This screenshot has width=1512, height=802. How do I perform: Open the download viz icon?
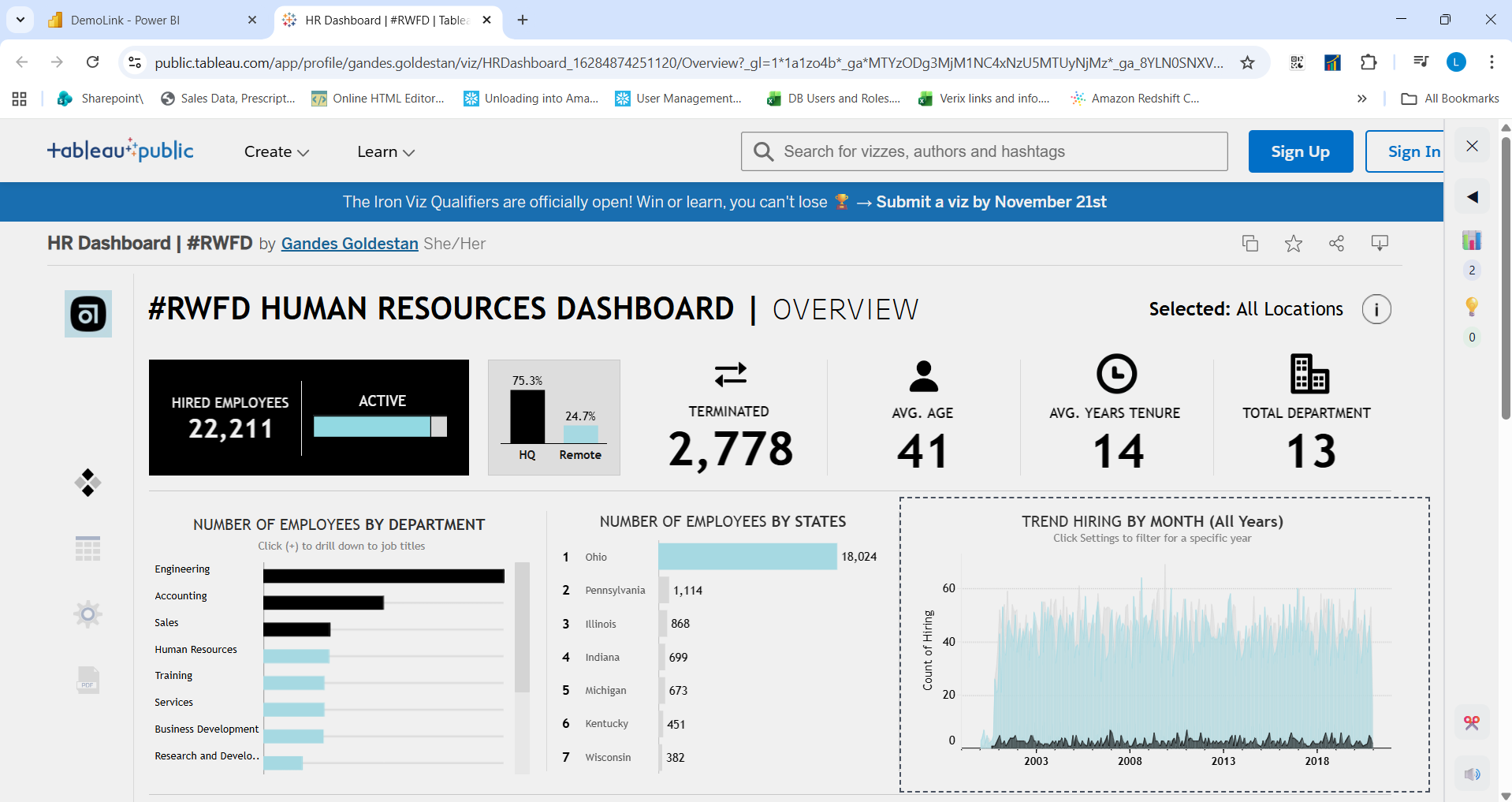click(x=1380, y=243)
